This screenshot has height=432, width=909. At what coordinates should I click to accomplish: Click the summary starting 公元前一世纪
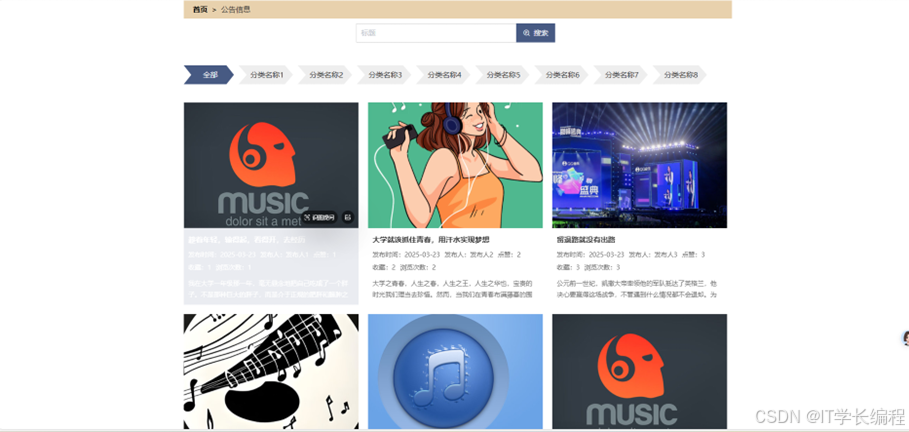[x=637, y=289]
